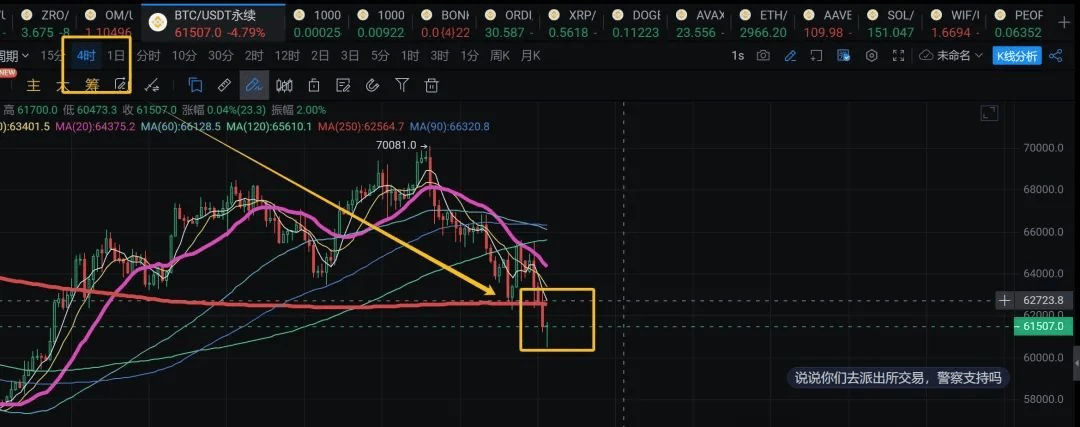Open the AAVE symbol tab
Image resolution: width=1080 pixels, height=427 pixels.
pyautogui.click(x=830, y=23)
